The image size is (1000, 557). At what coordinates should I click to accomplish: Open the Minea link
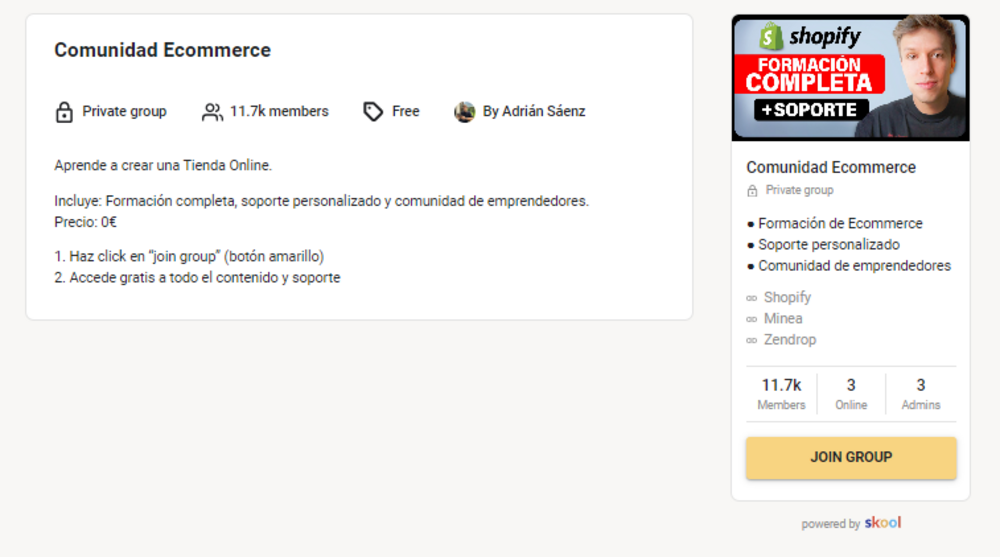click(783, 318)
